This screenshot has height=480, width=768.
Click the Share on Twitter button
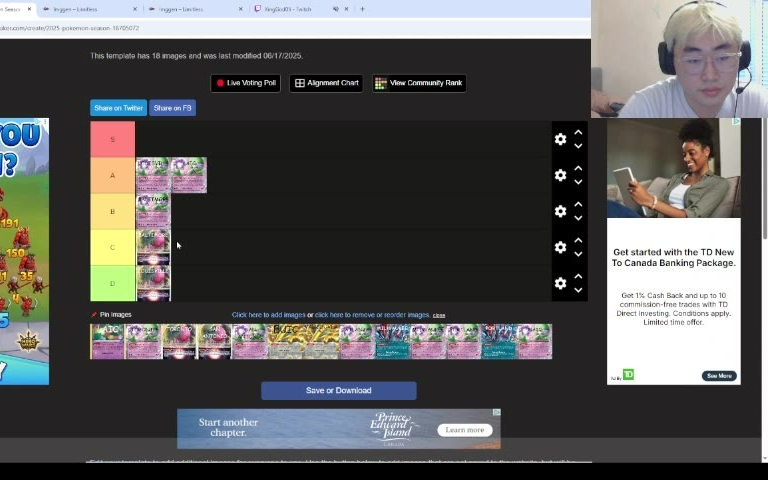pos(118,108)
